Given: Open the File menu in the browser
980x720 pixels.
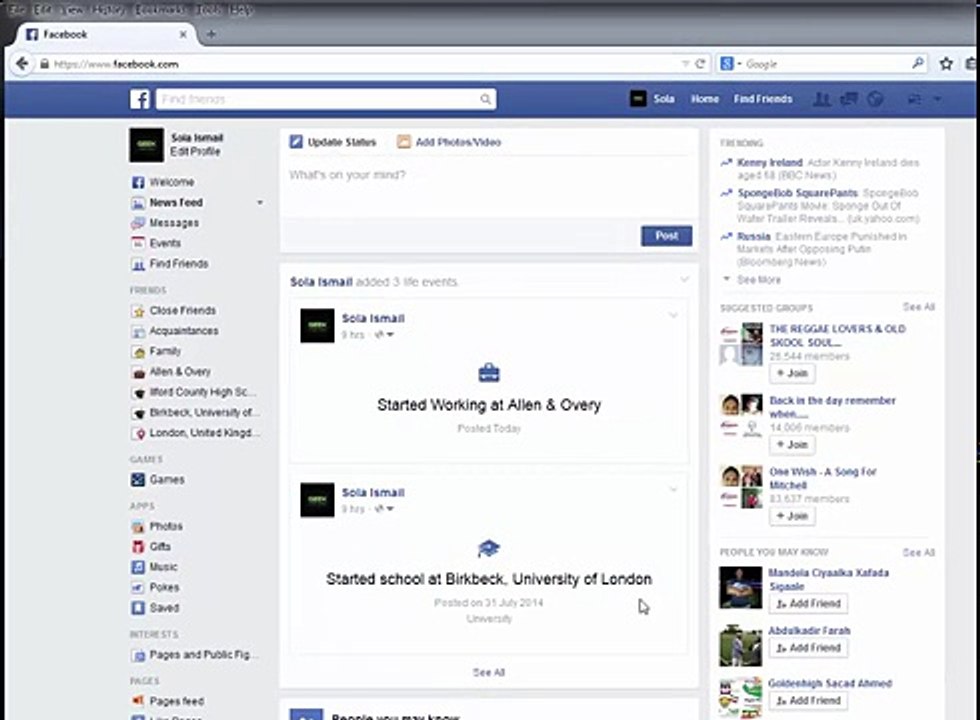Looking at the screenshot, I should [17, 10].
